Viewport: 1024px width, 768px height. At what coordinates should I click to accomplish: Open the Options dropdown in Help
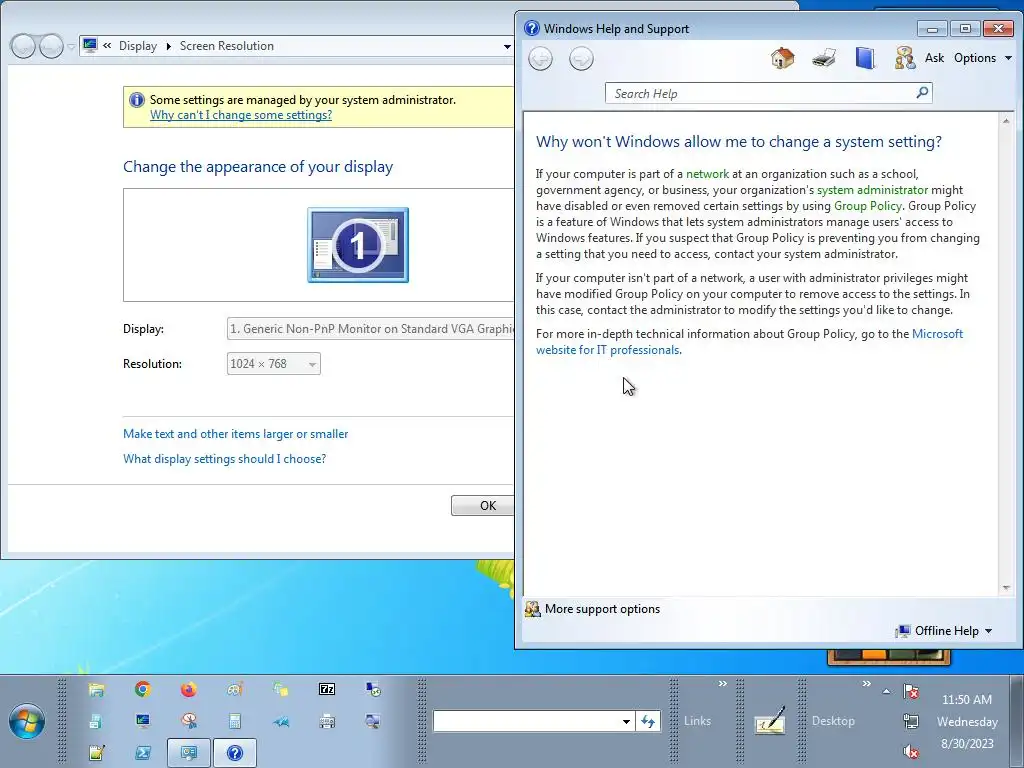[x=983, y=58]
